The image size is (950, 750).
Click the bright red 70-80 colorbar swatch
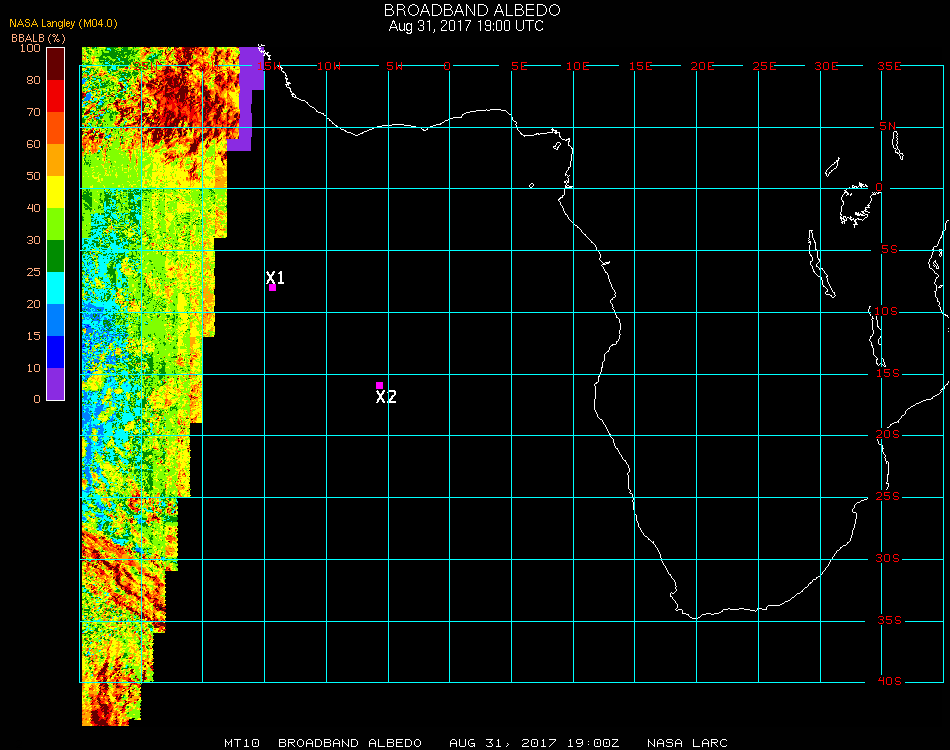click(x=55, y=96)
